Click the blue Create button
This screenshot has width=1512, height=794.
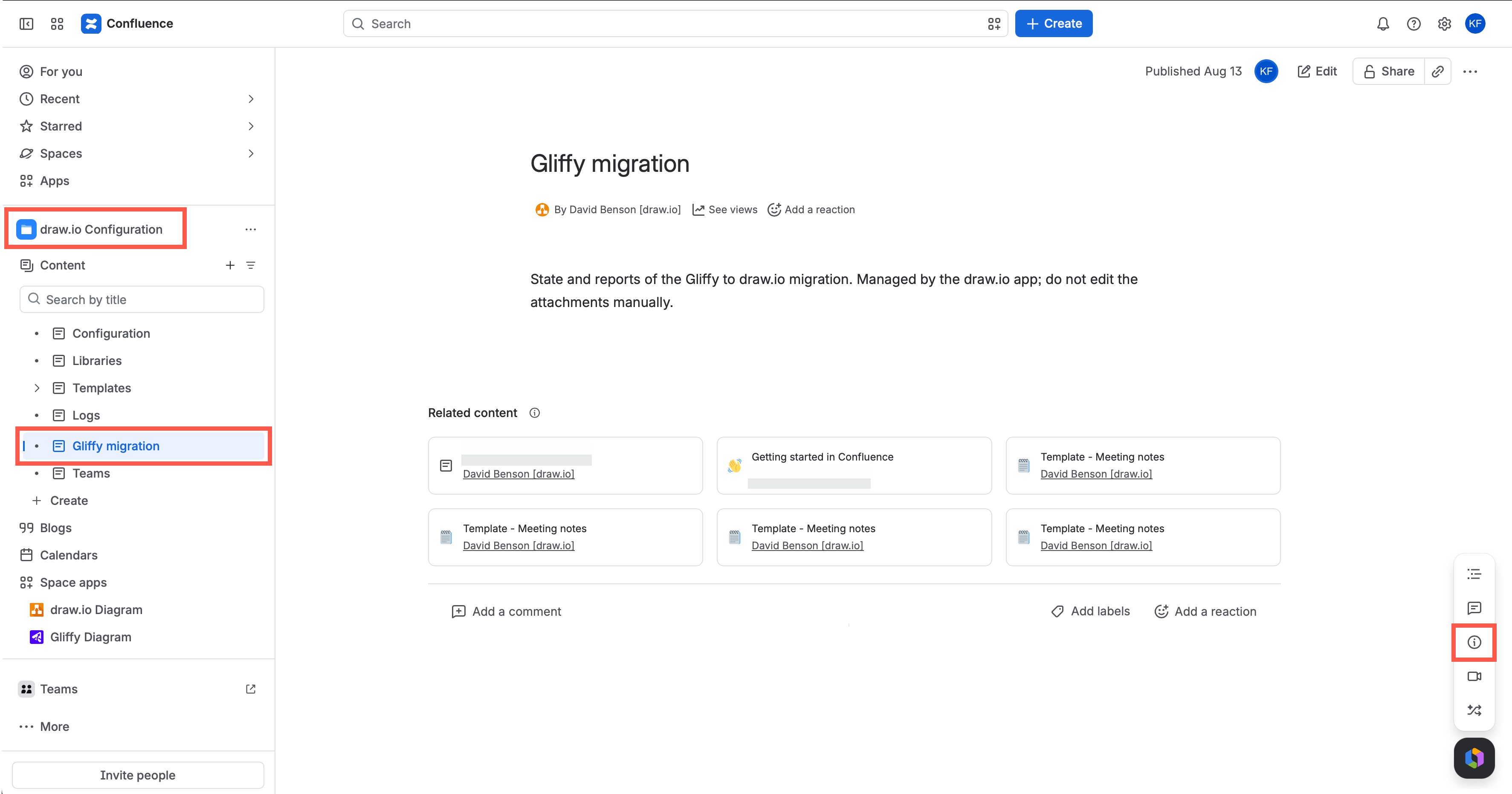tap(1053, 23)
